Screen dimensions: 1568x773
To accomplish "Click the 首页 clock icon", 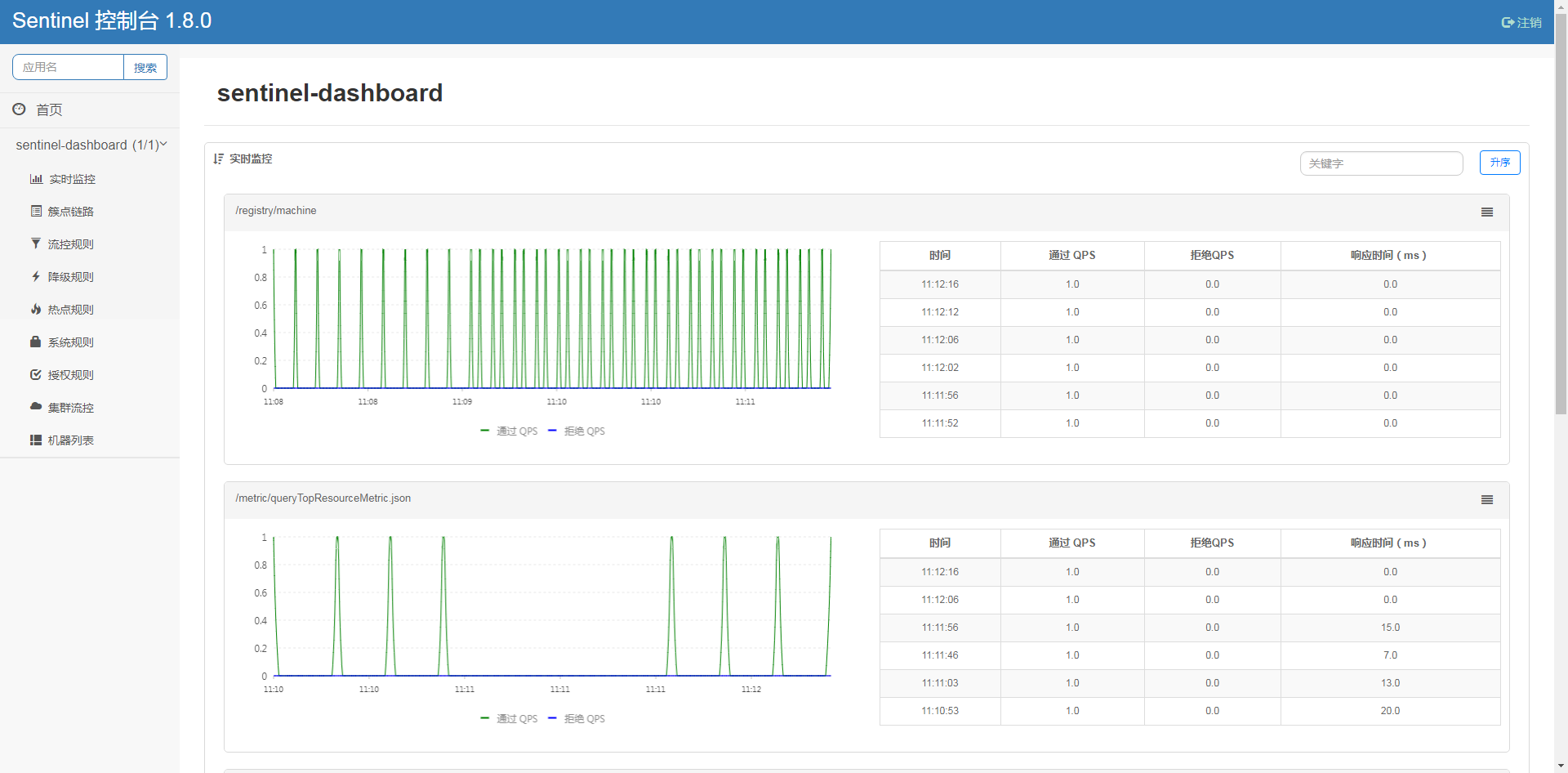I will pos(19,109).
